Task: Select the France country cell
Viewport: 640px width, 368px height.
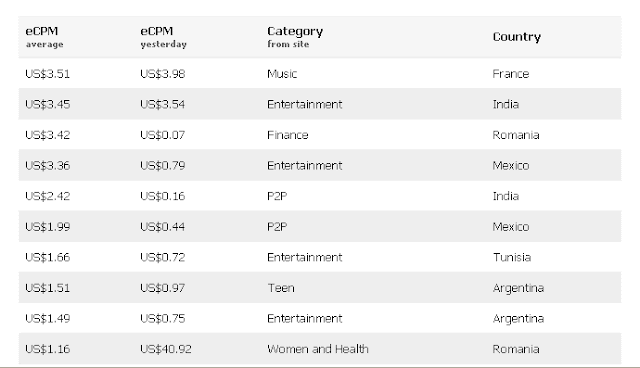Action: pyautogui.click(x=511, y=74)
